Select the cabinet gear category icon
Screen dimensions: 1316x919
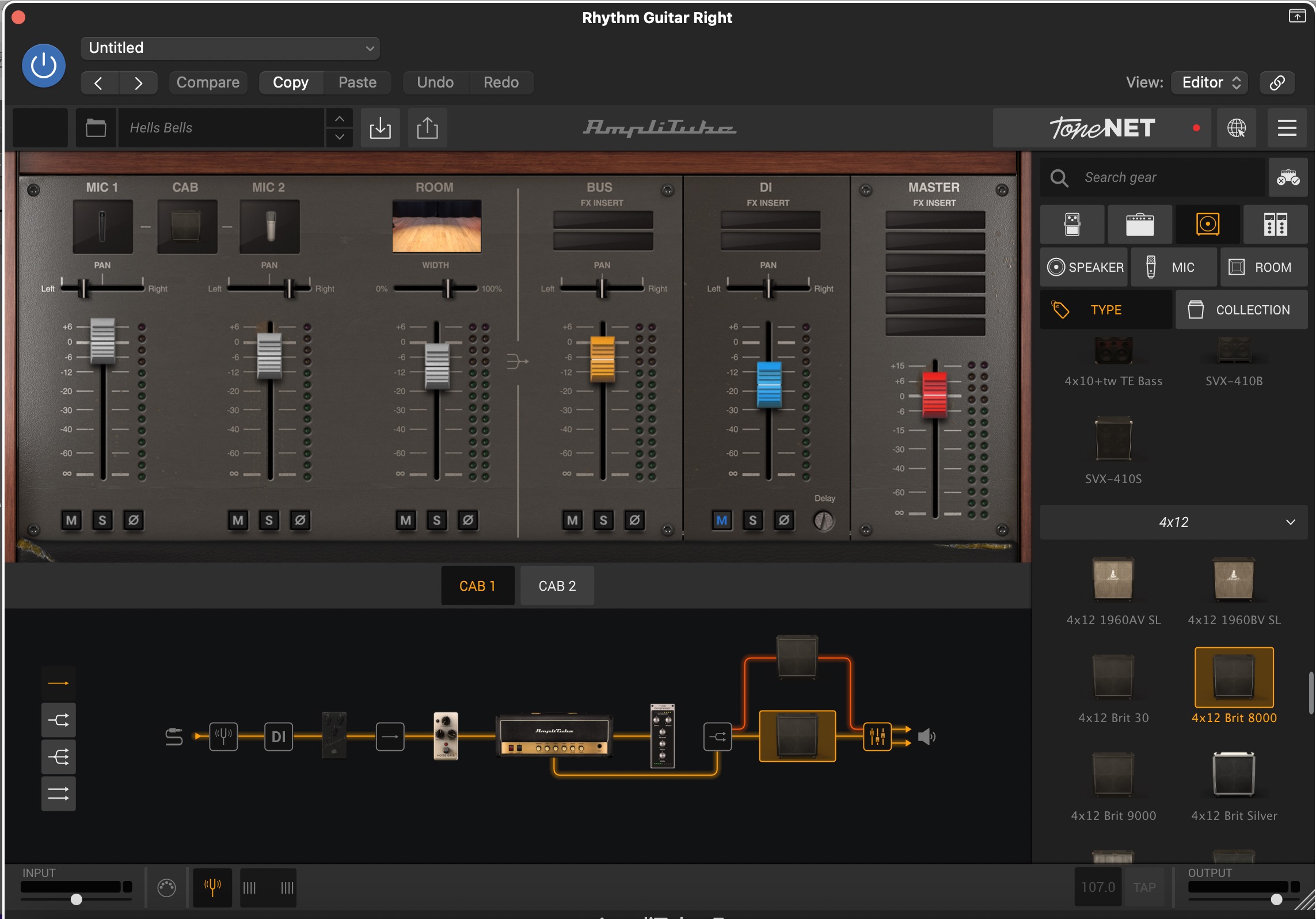(1208, 225)
